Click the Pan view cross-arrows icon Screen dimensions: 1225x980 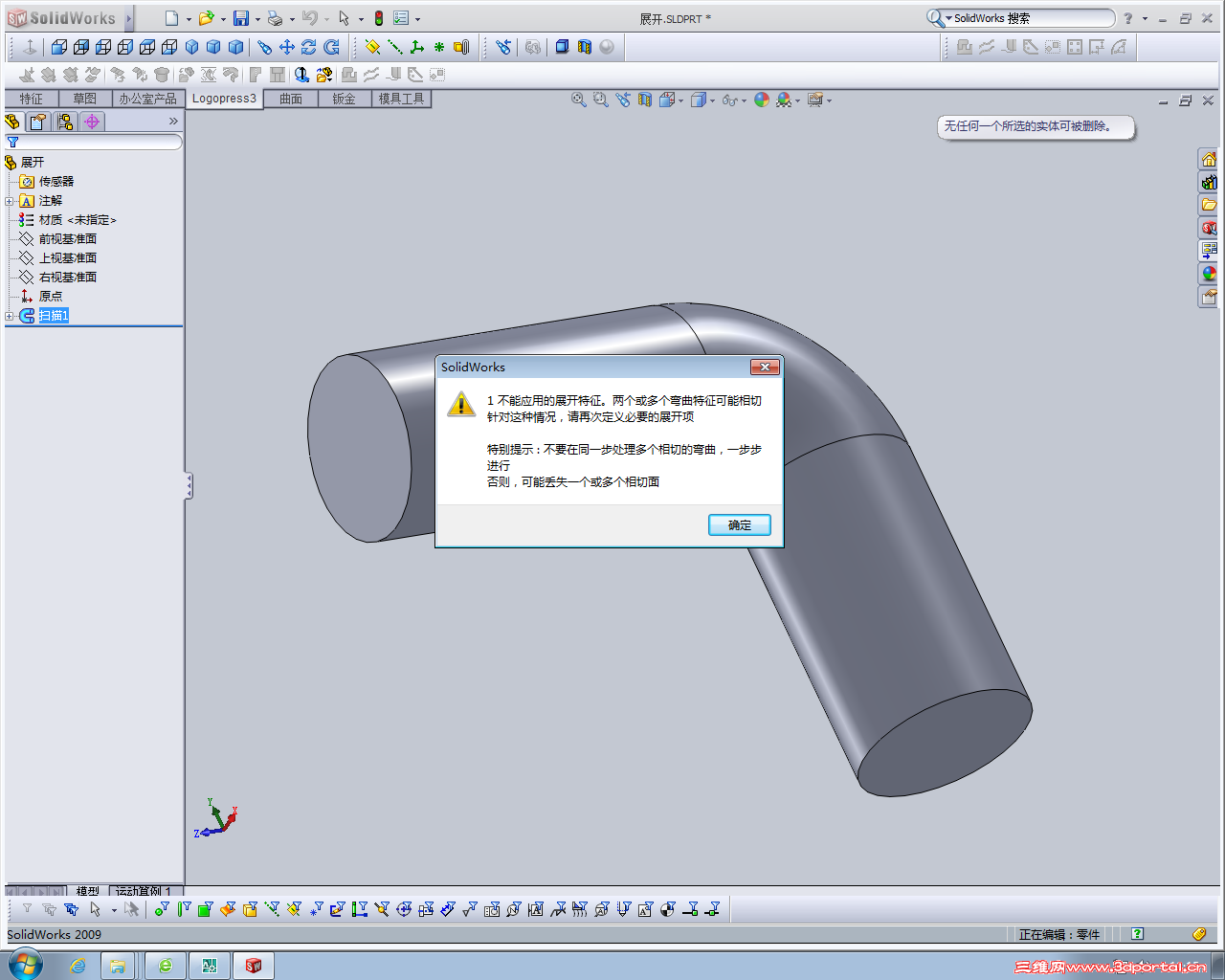pos(287,47)
